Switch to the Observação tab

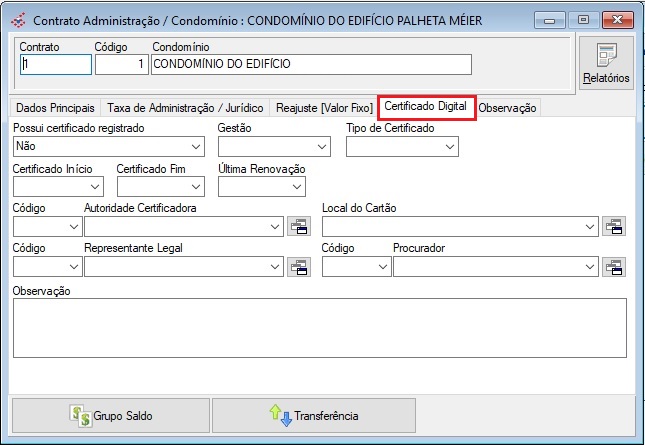pos(508,108)
